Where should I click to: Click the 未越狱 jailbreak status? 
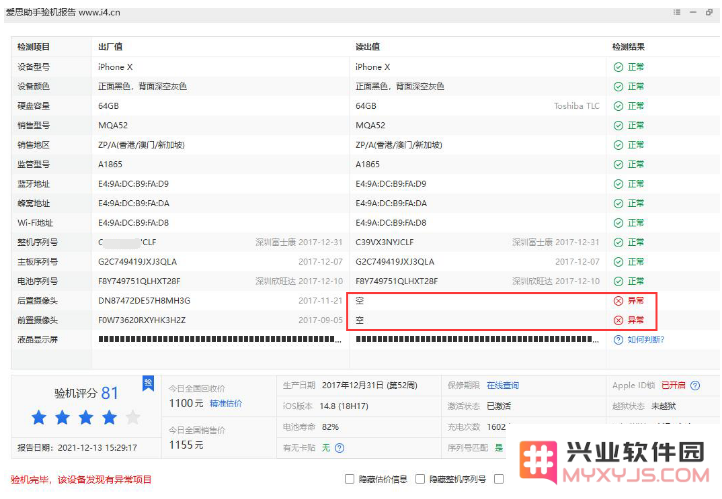point(664,406)
